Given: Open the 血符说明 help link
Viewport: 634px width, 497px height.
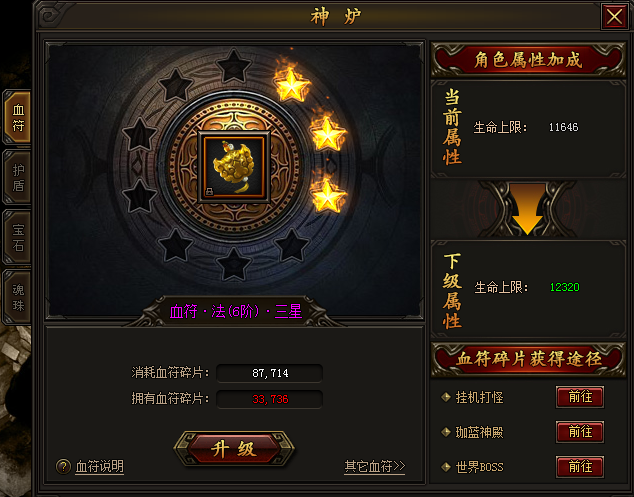Looking at the screenshot, I should coord(99,466).
